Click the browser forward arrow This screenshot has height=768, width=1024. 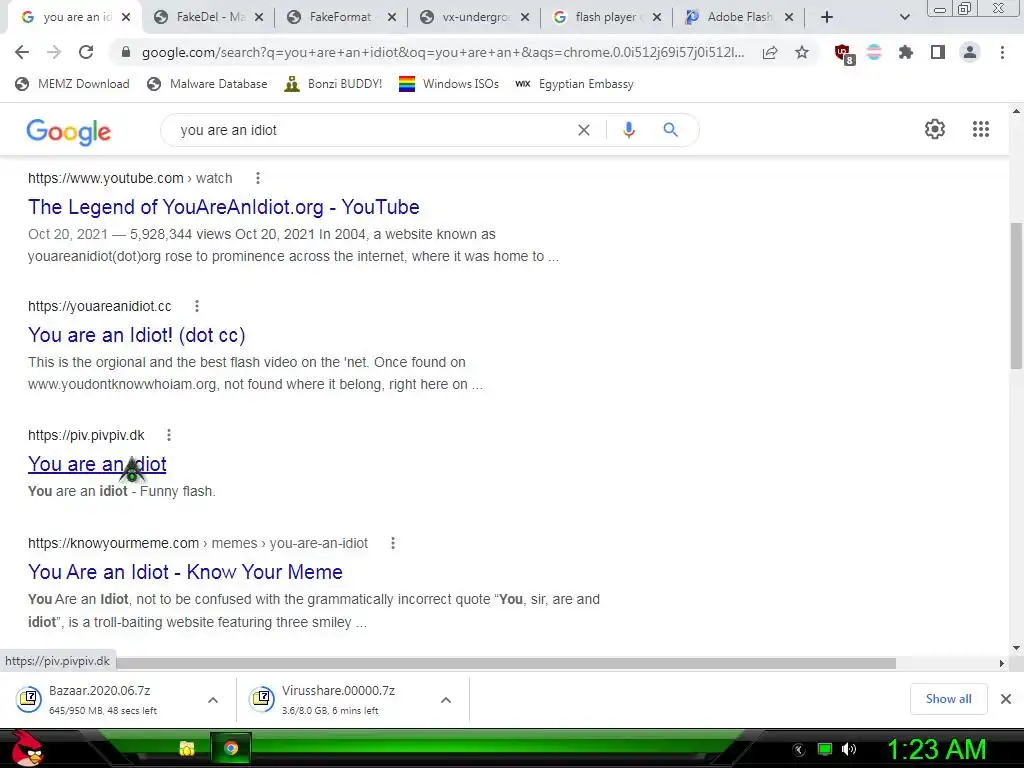(54, 52)
